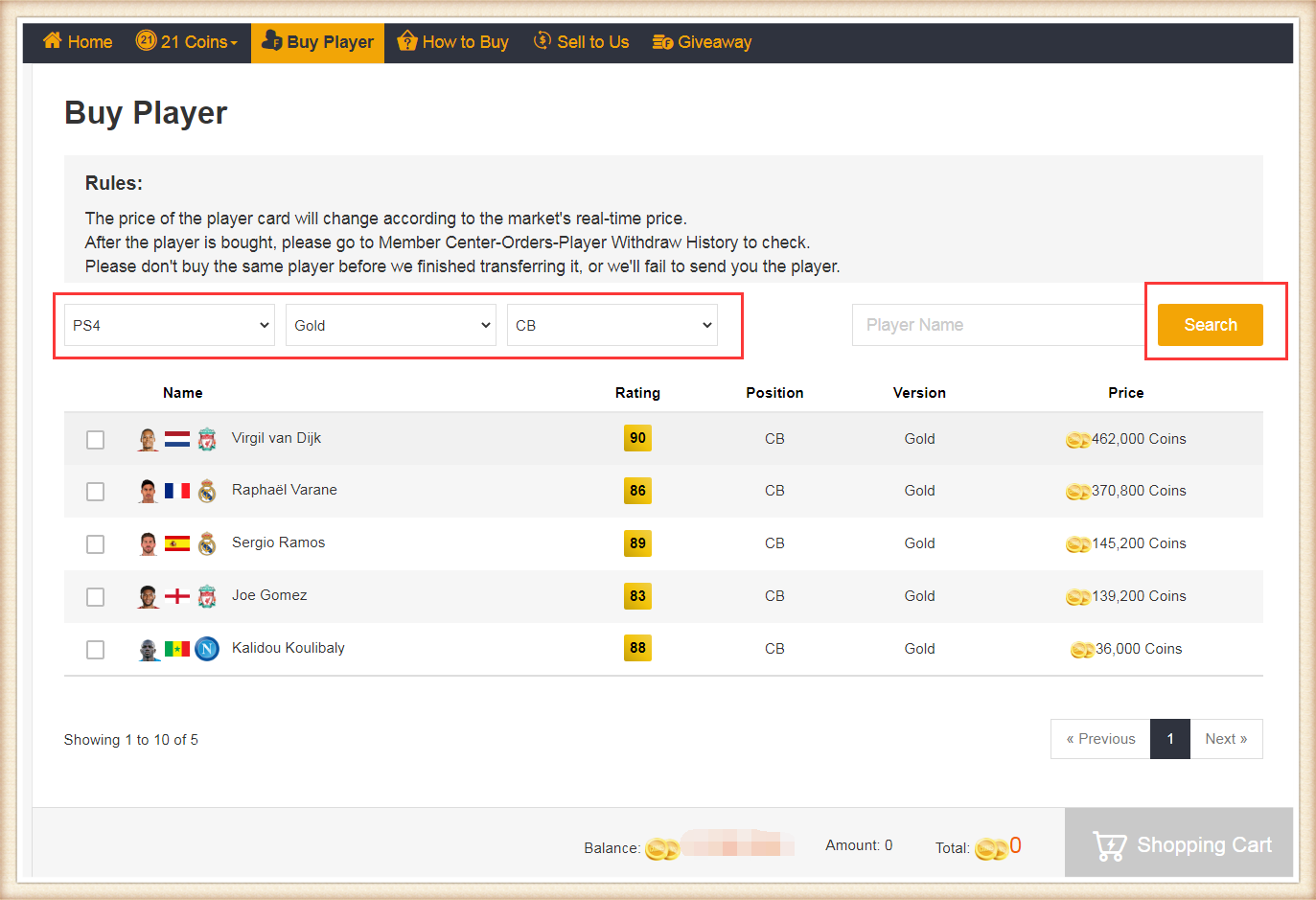Click the coins icon next to Total
1316x900 pixels.
tap(992, 849)
